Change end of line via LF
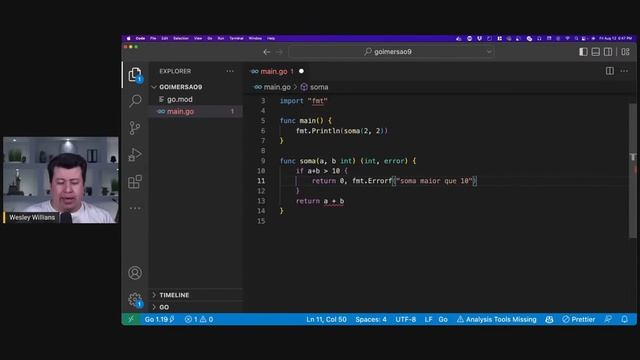640x360 pixels. pyautogui.click(x=428, y=319)
